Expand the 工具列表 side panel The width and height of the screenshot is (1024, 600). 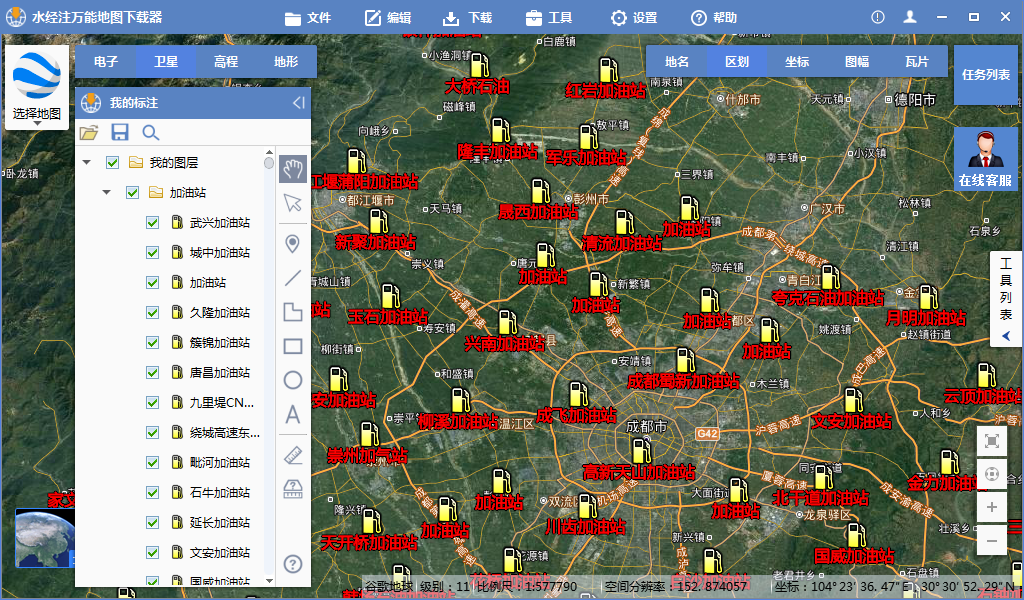(x=1006, y=298)
